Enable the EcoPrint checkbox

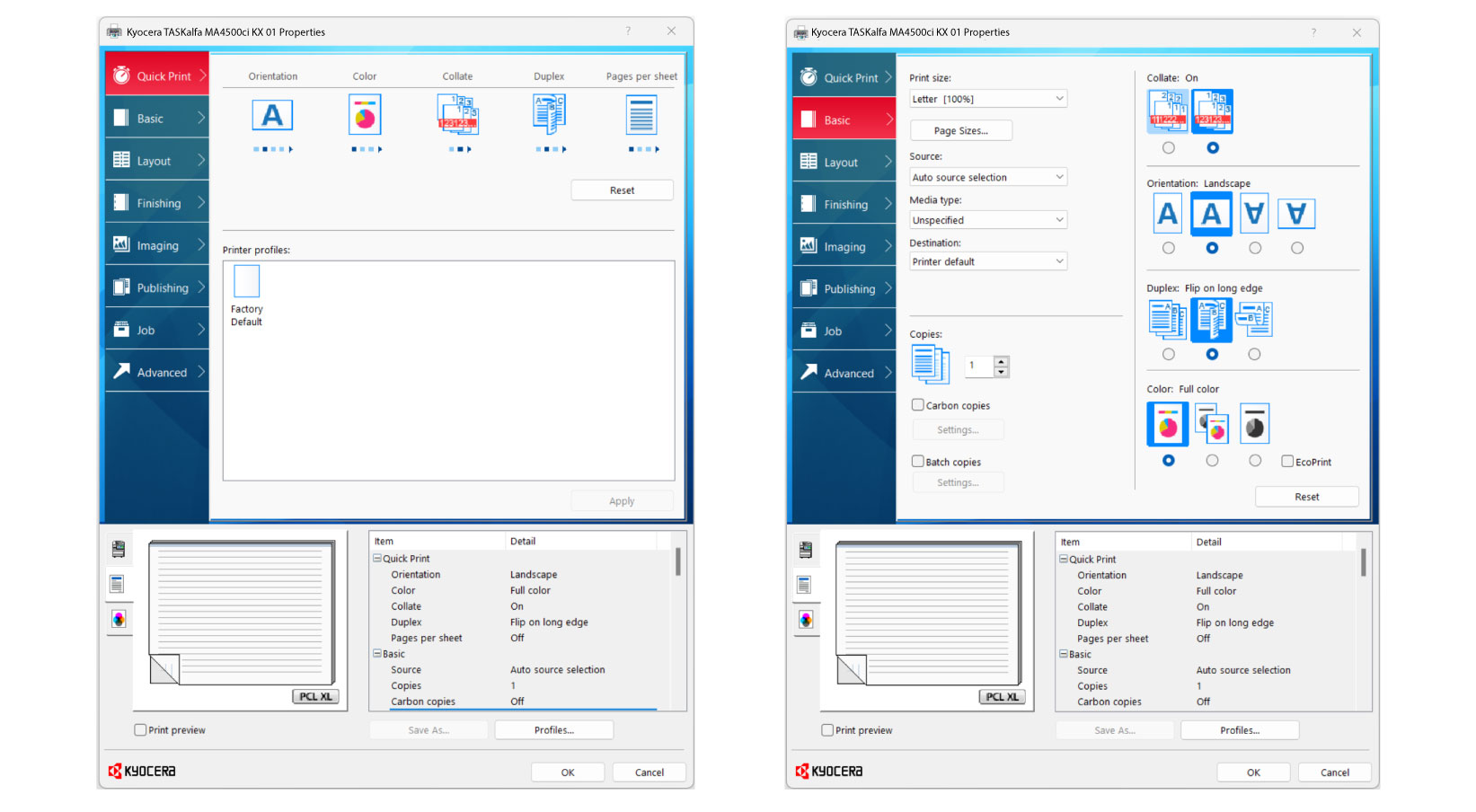click(1286, 462)
